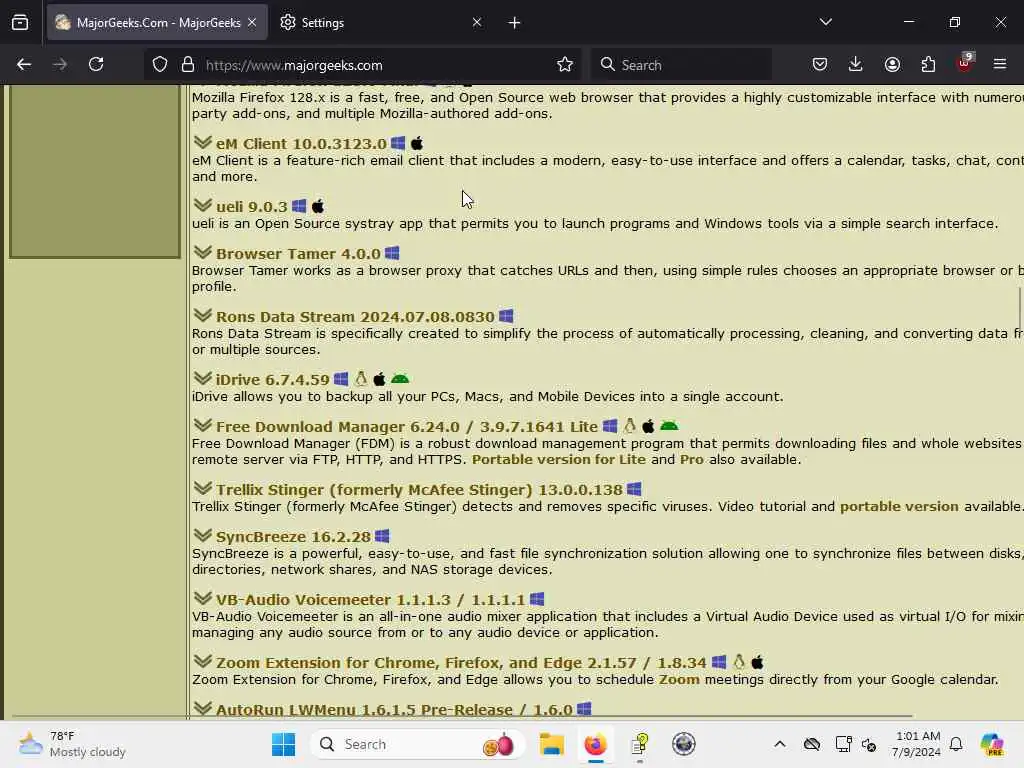Click the Apple icon beside ueli 9.0.3
1024x768 pixels.
pyautogui.click(x=318, y=206)
